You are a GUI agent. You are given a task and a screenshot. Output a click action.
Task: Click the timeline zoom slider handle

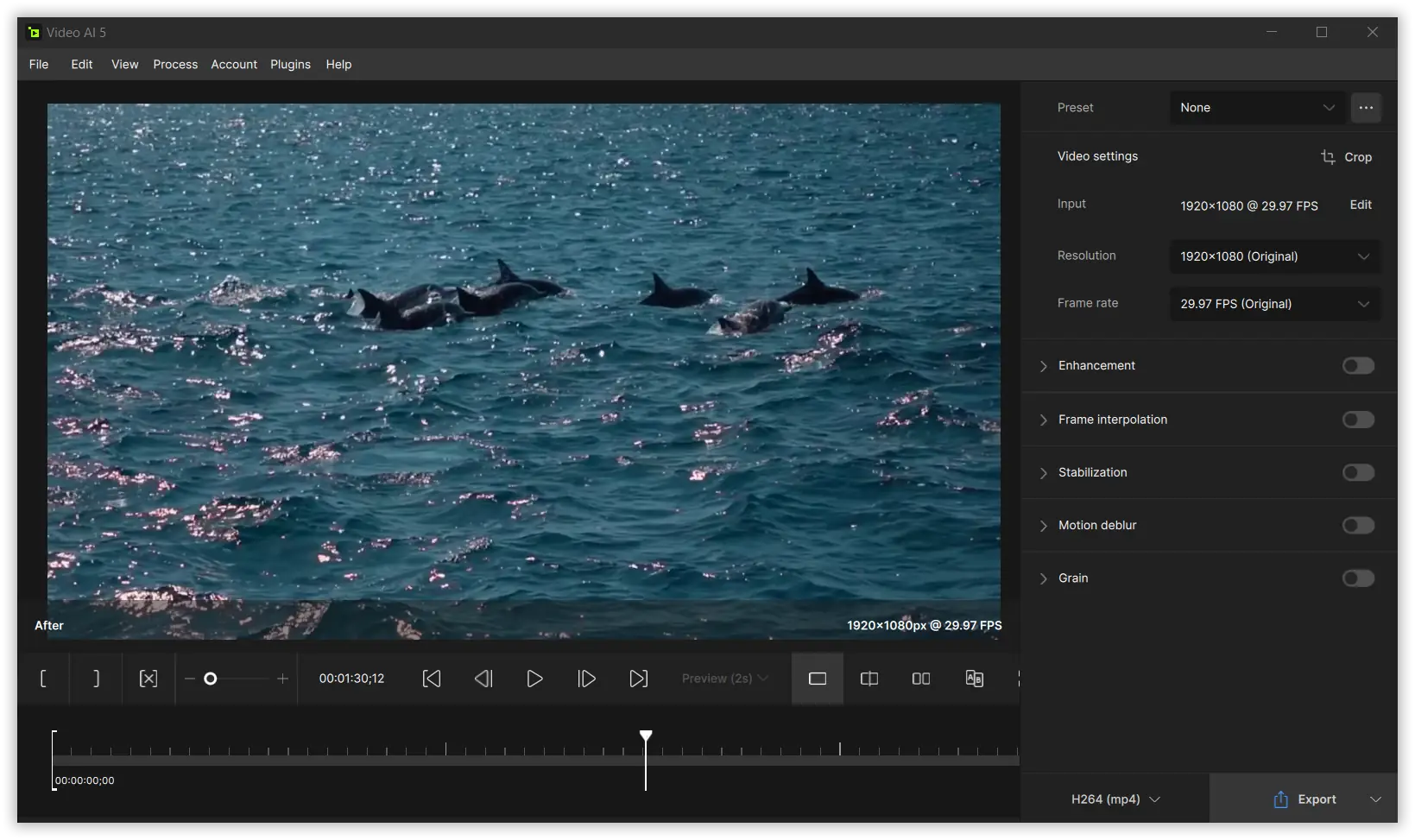pos(210,679)
